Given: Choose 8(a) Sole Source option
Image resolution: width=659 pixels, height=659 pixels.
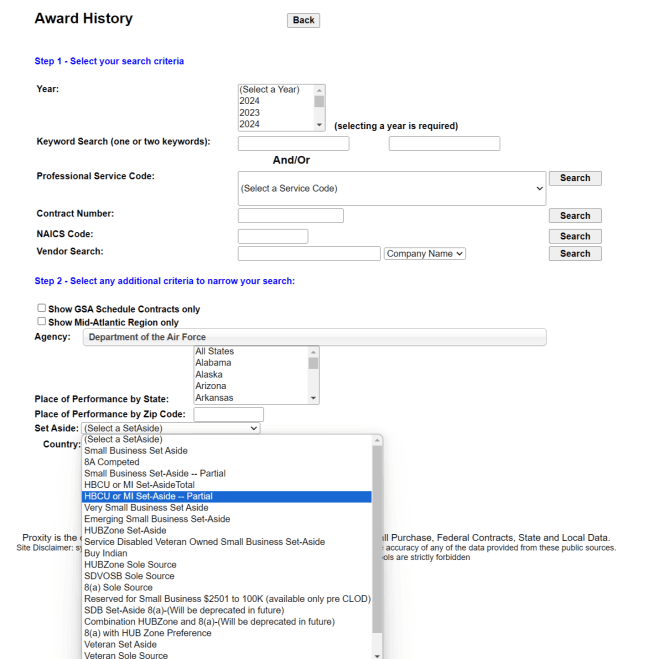Looking at the screenshot, I should (x=227, y=587).
